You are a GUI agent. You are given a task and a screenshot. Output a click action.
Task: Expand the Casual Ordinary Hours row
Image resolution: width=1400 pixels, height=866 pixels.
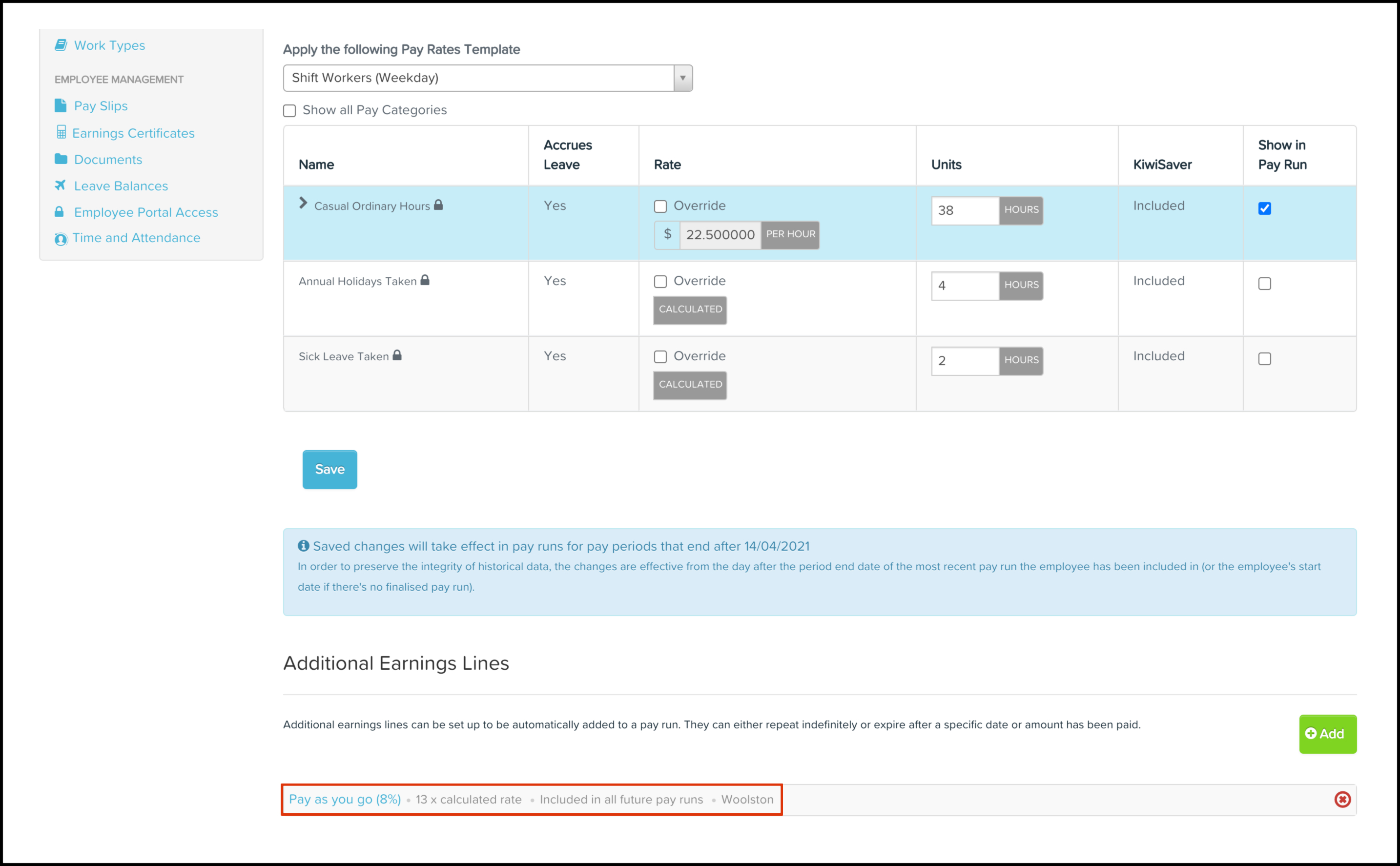[303, 204]
